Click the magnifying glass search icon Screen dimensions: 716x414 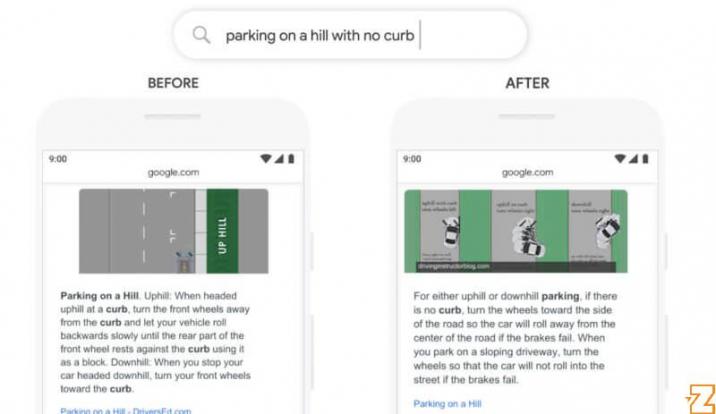[x=201, y=35]
